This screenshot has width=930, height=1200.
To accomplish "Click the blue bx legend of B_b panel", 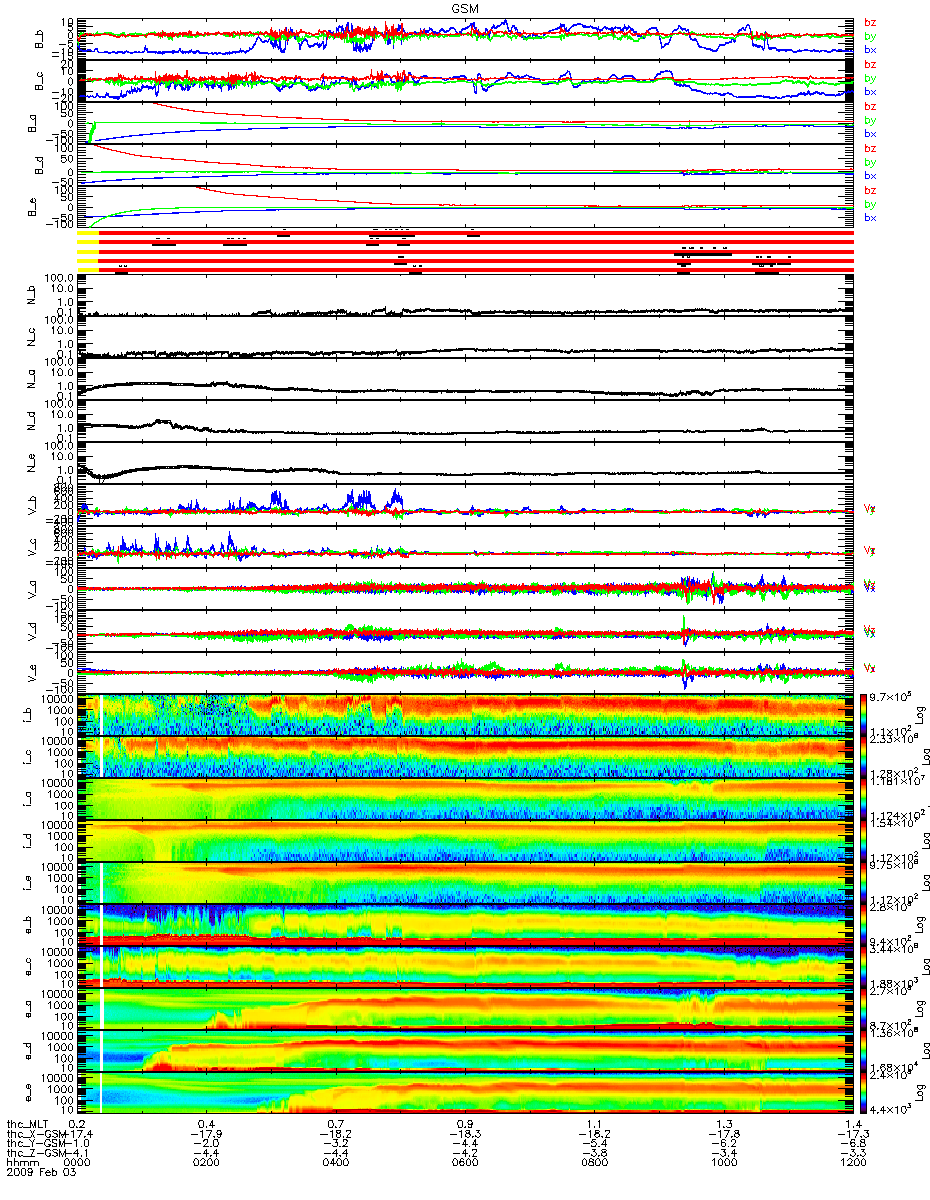I will click(869, 50).
